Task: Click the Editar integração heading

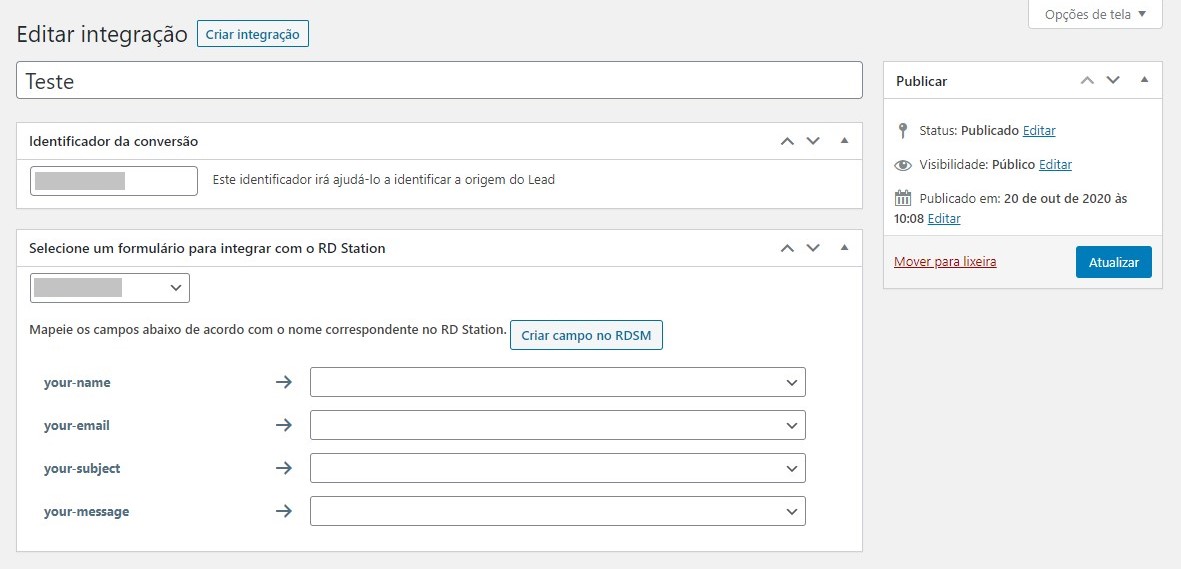Action: coord(102,35)
